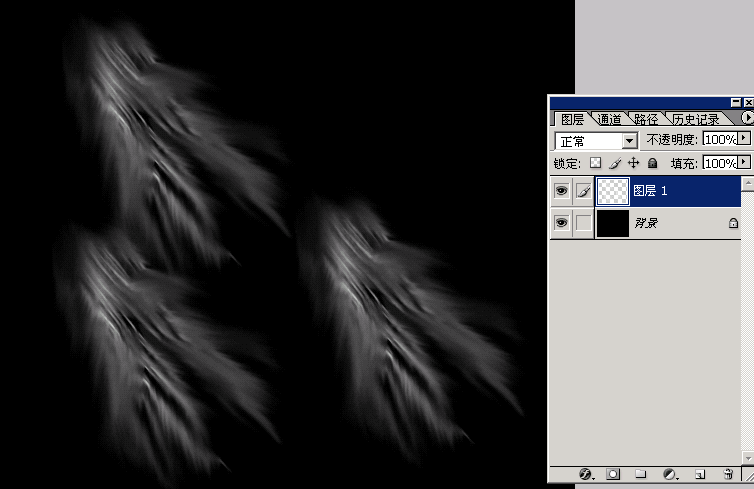
Task: Add a layer style via the fx icon
Action: (x=586, y=475)
